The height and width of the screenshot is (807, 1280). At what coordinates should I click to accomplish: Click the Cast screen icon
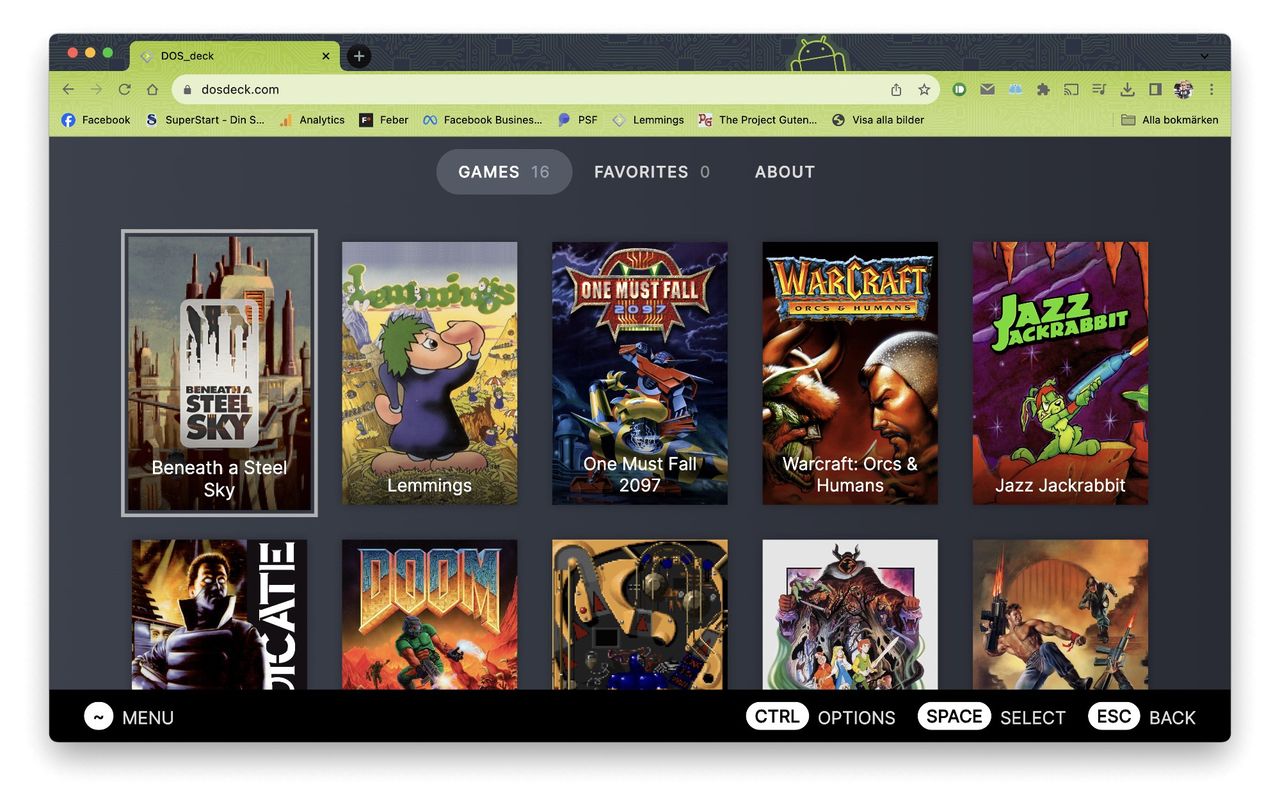1071,89
